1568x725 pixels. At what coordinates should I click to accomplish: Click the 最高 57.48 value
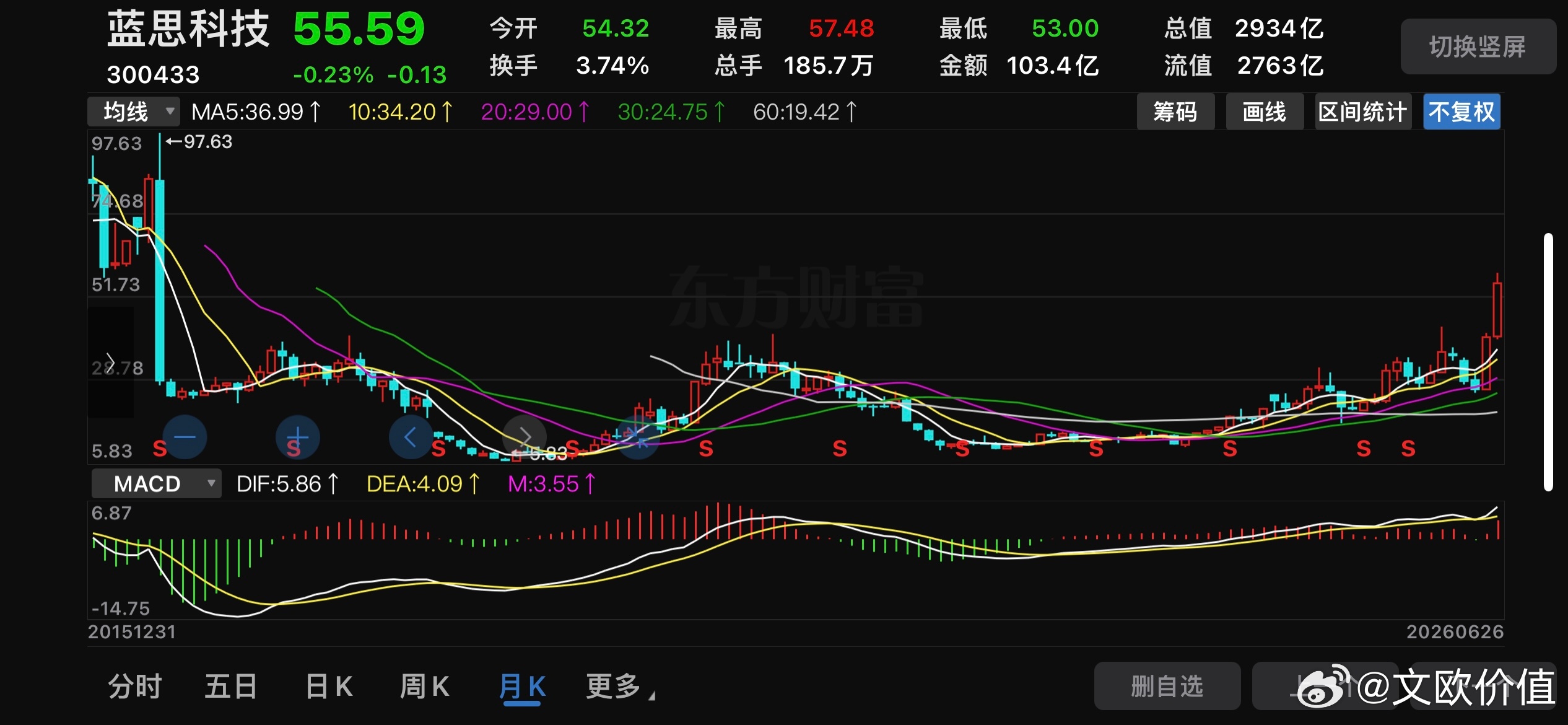[x=841, y=29]
